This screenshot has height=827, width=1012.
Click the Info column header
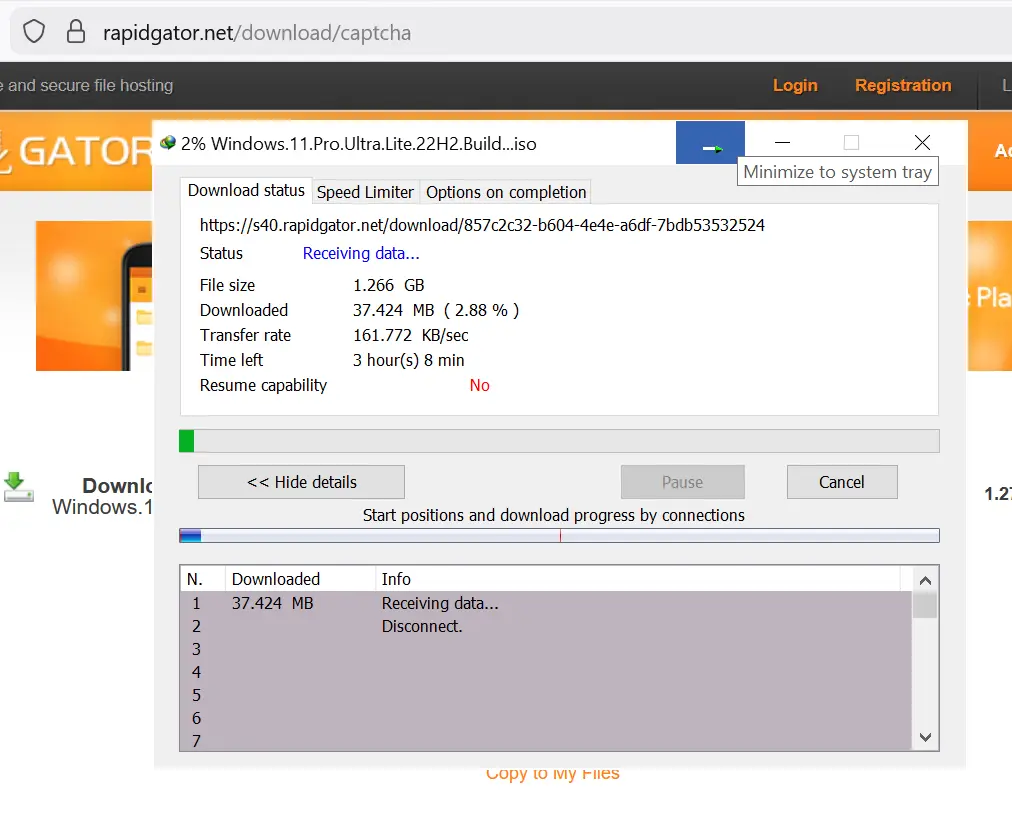(x=637, y=579)
